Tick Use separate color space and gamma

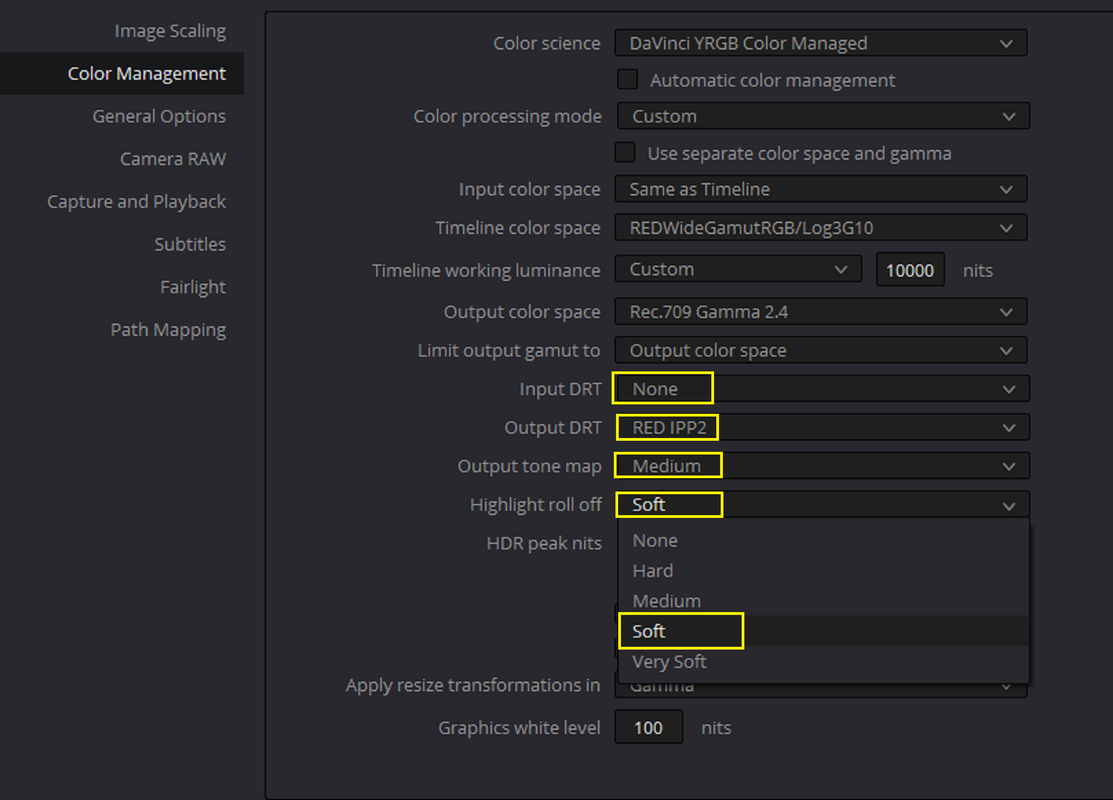(625, 153)
